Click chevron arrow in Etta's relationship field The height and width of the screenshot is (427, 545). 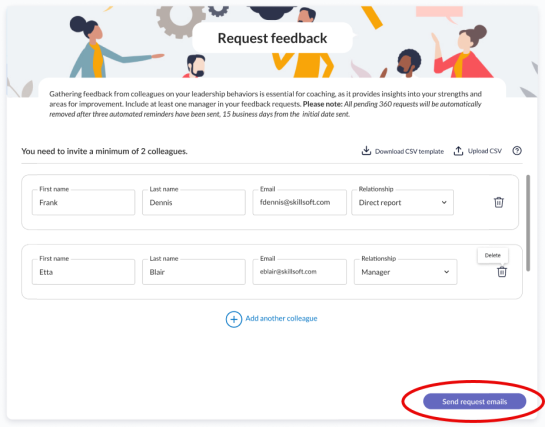(447, 272)
